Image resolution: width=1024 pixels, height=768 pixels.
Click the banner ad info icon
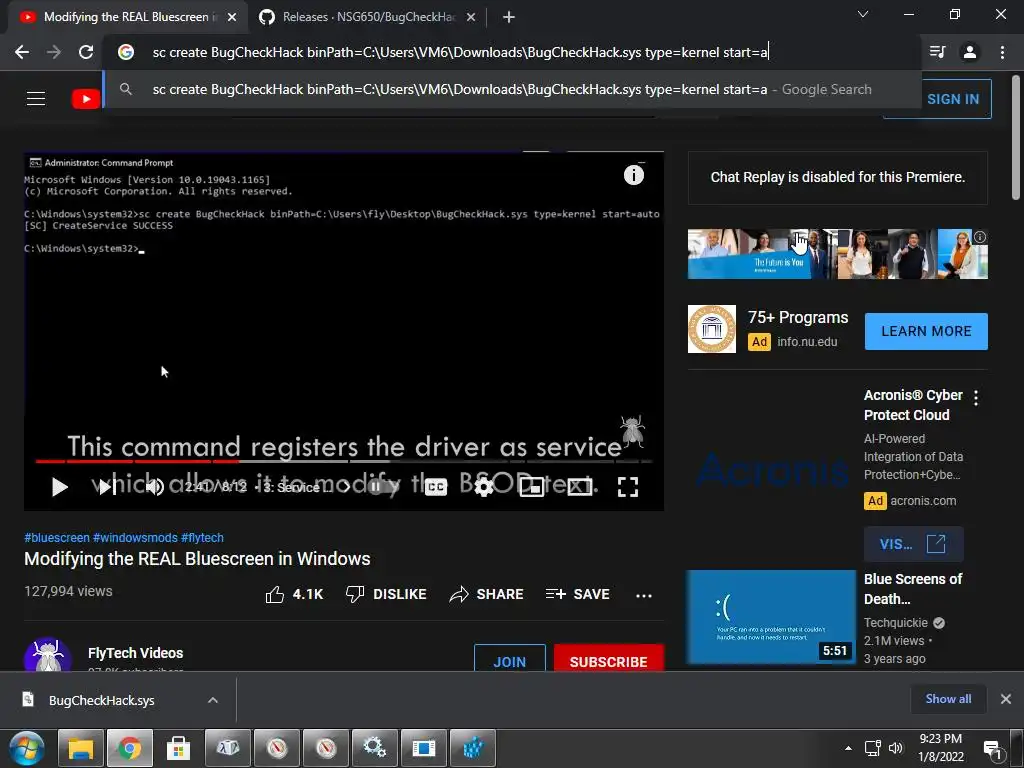tap(980, 237)
